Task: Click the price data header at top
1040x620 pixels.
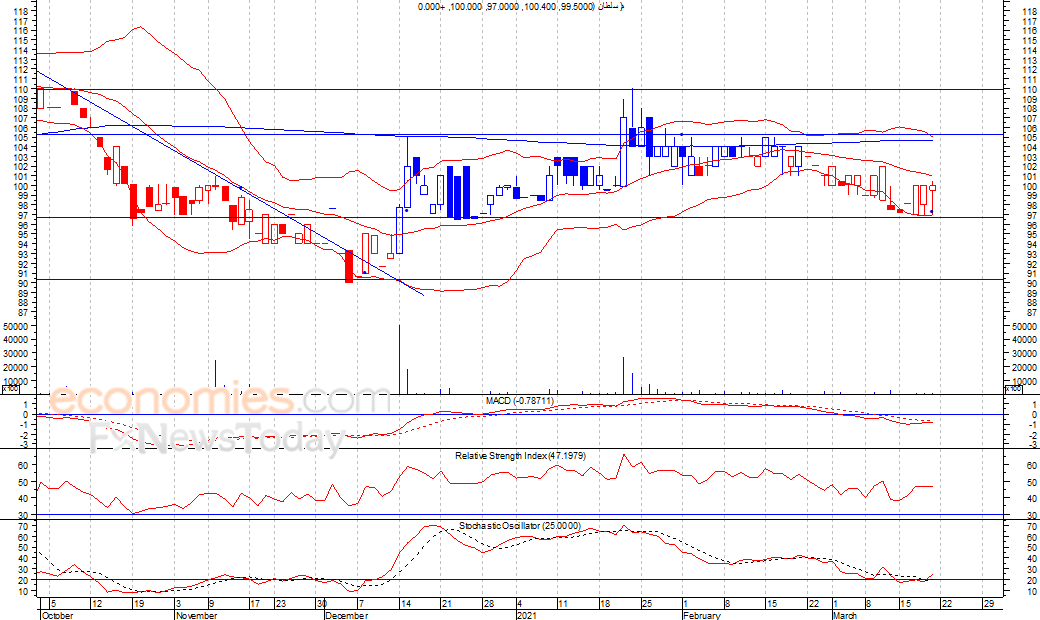Action: point(520,7)
